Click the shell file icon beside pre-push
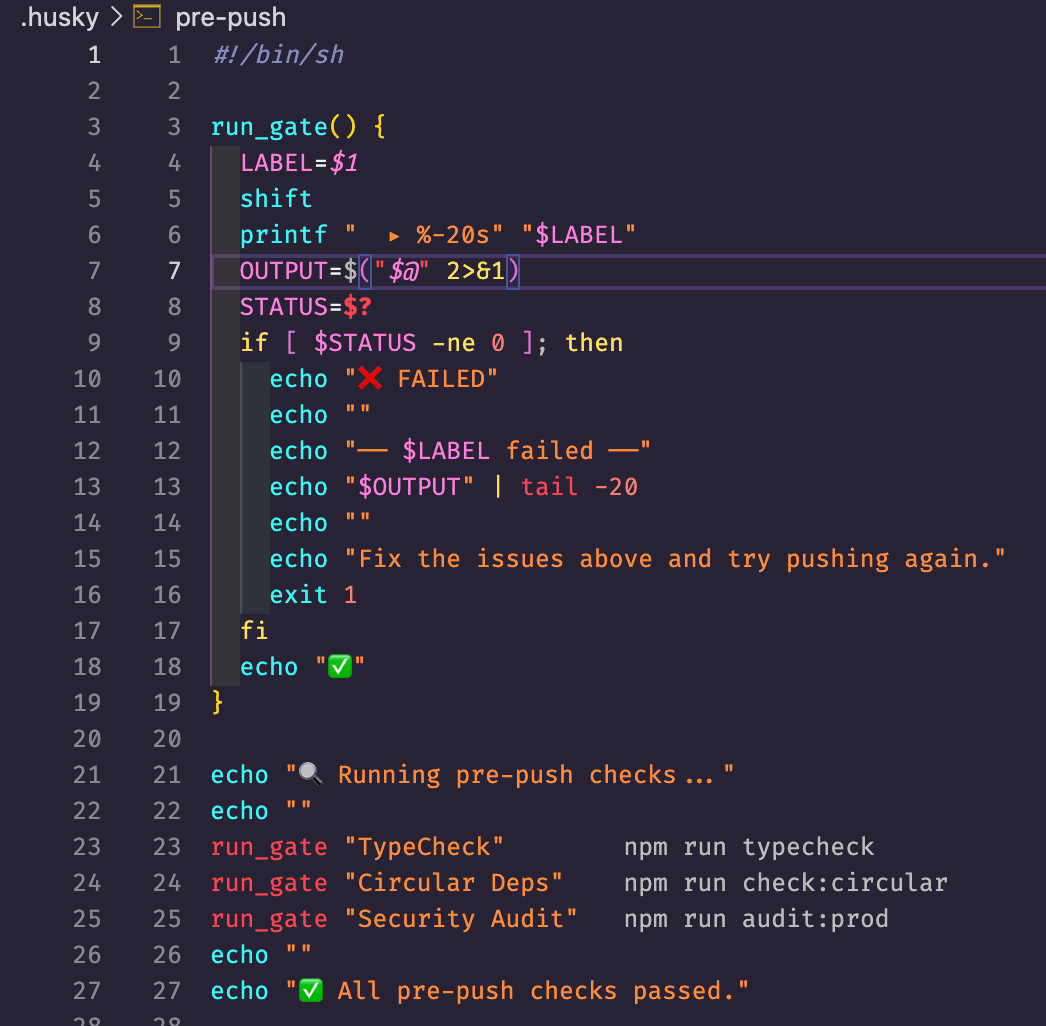 coord(147,17)
